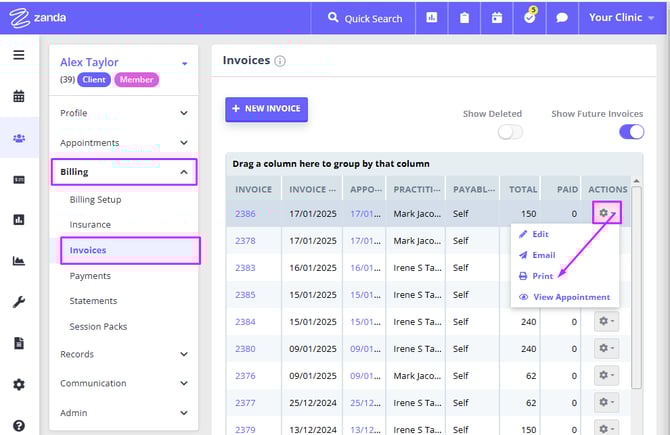Click the Quick Search field
The height and width of the screenshot is (435, 670).
coord(372,18)
